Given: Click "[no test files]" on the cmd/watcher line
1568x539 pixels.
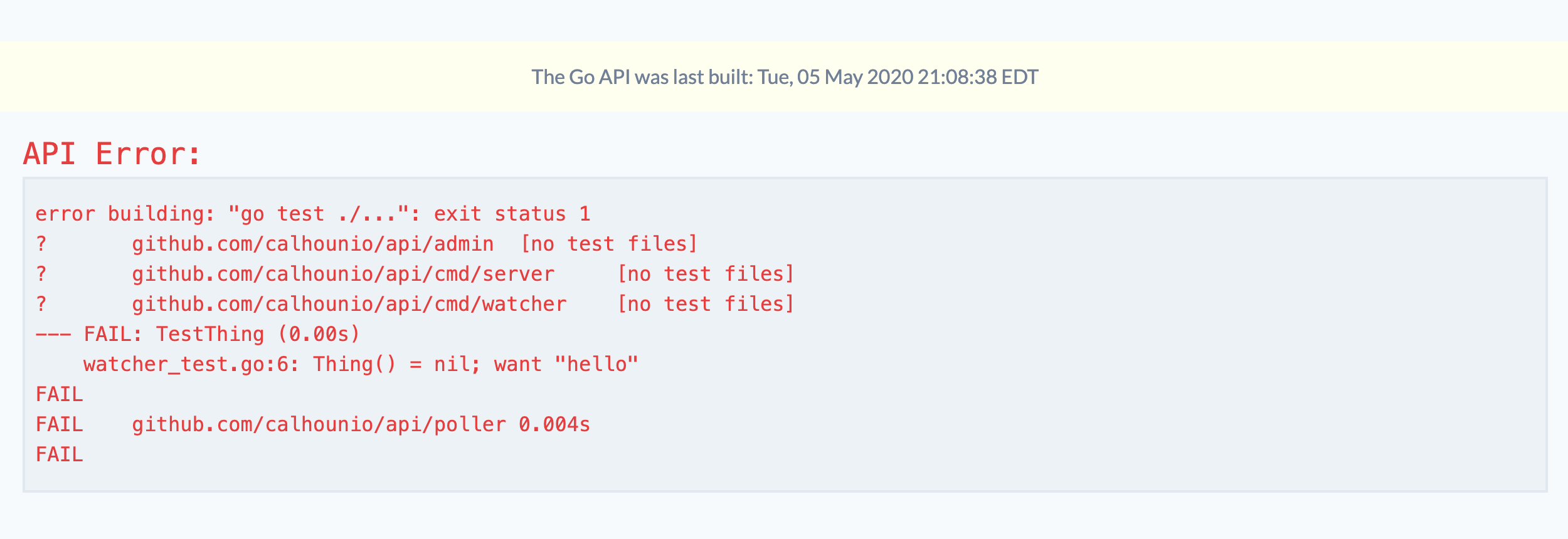Looking at the screenshot, I should pos(706,305).
